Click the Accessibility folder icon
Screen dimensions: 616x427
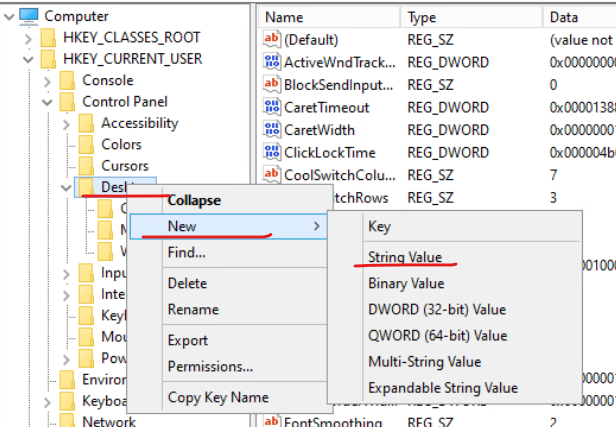86,123
